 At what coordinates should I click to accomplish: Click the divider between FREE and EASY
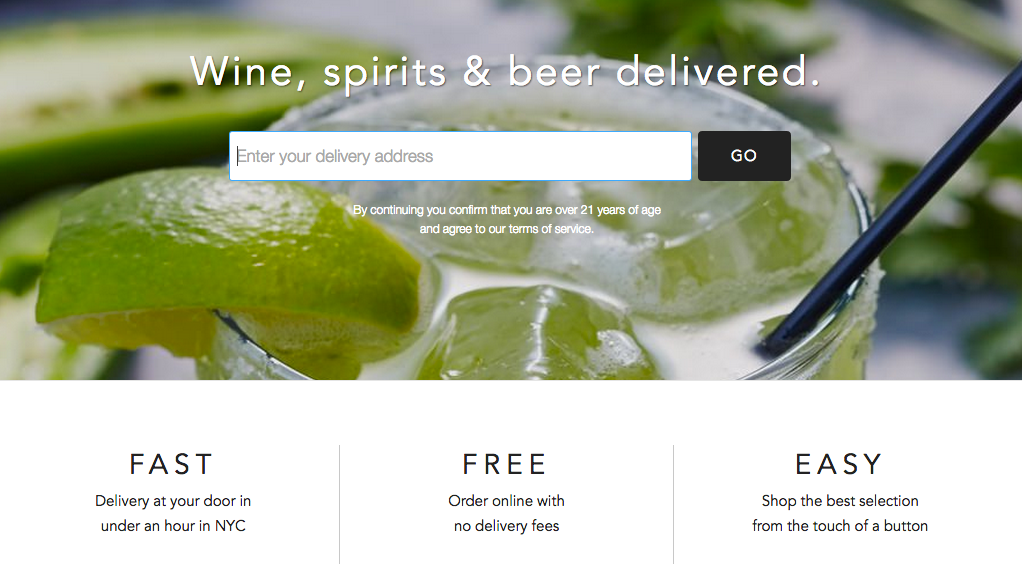click(x=673, y=504)
